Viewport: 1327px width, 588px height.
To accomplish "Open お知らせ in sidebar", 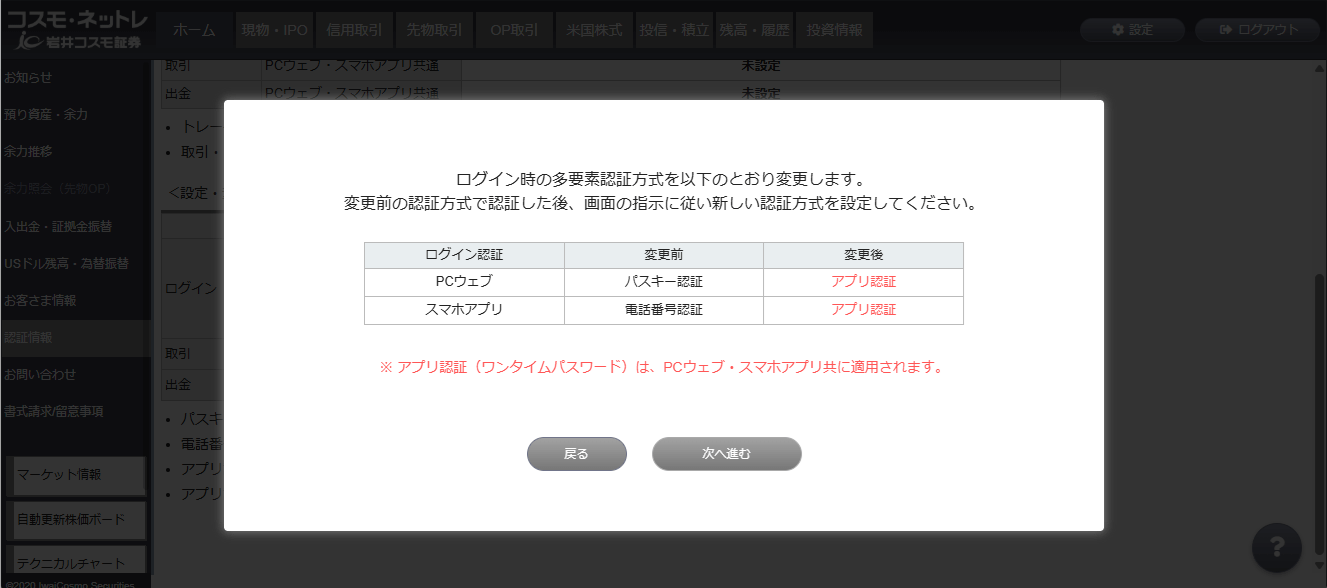I will (x=28, y=77).
